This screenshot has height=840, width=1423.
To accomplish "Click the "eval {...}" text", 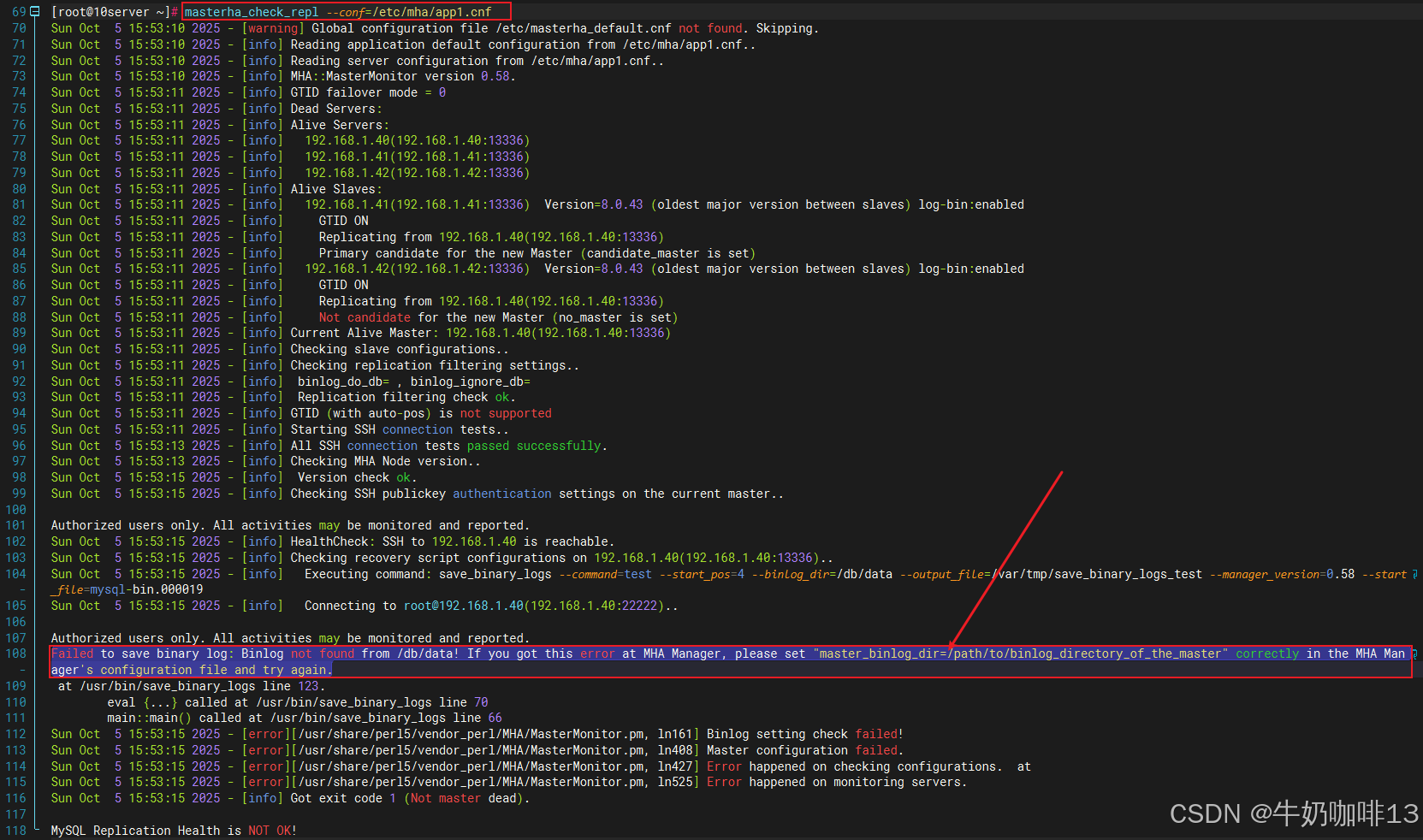I will (142, 702).
